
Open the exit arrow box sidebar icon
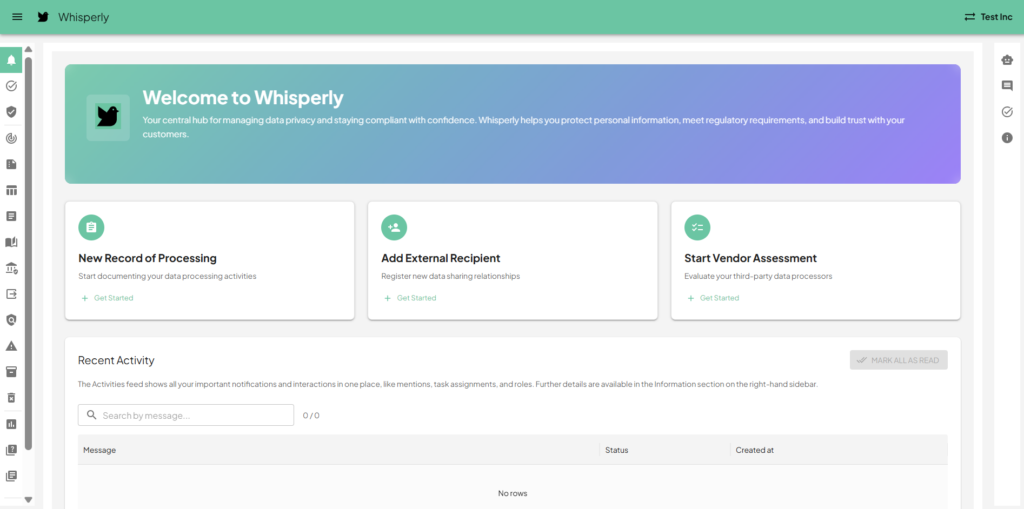[11, 294]
